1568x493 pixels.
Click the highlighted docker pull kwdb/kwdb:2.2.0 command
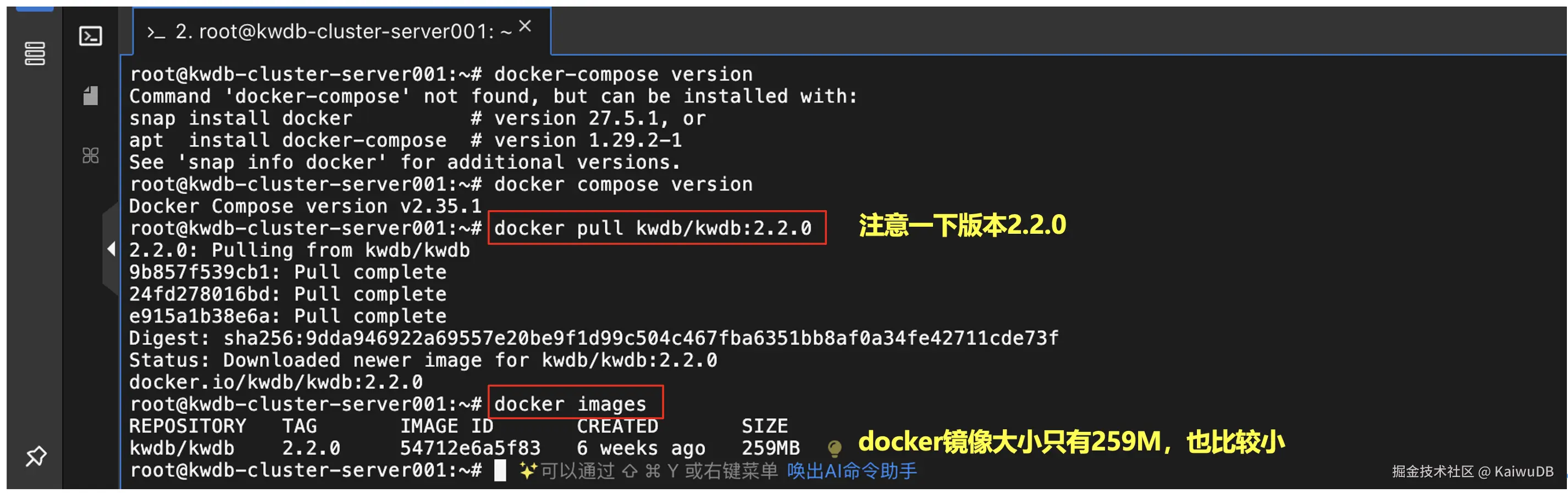[x=653, y=228]
